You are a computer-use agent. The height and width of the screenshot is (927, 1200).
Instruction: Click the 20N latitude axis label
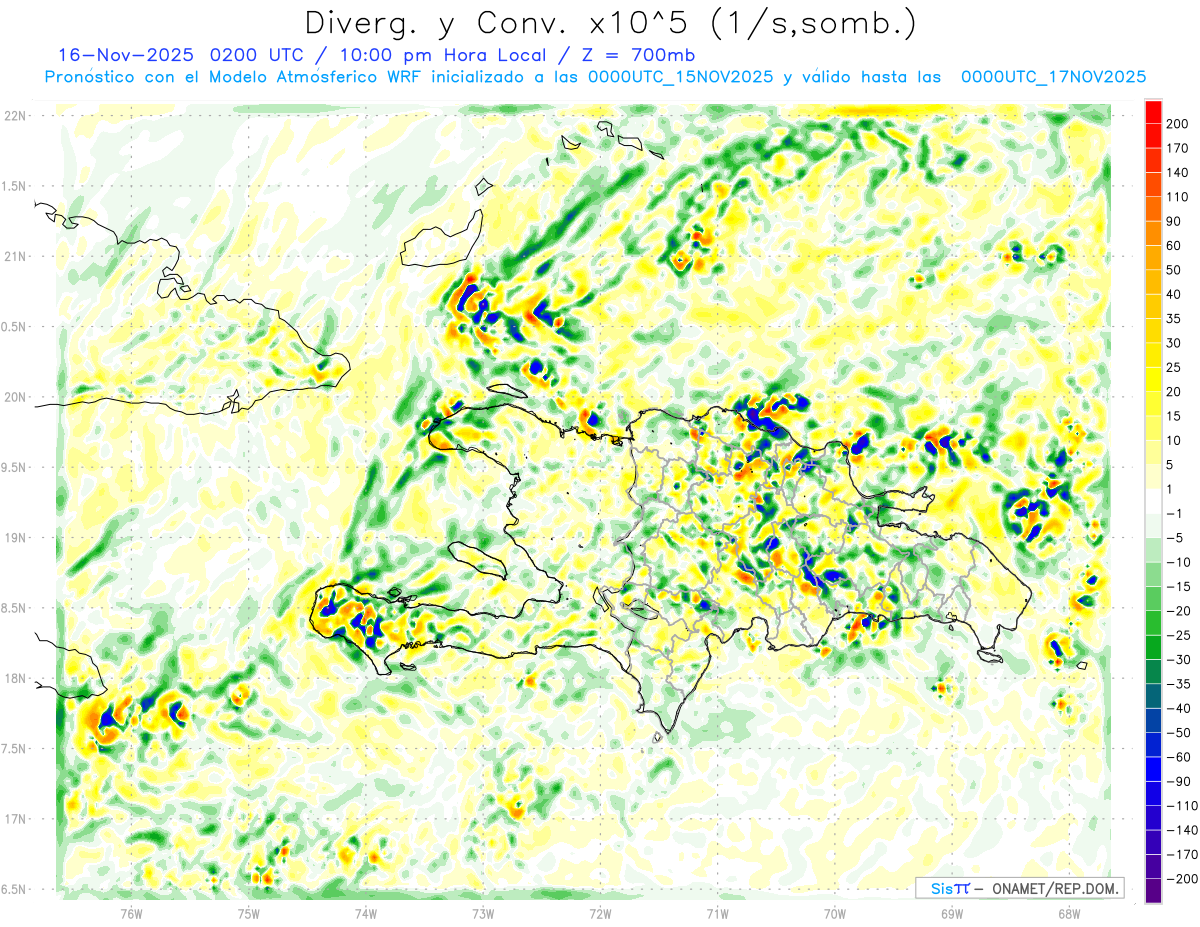(14, 397)
